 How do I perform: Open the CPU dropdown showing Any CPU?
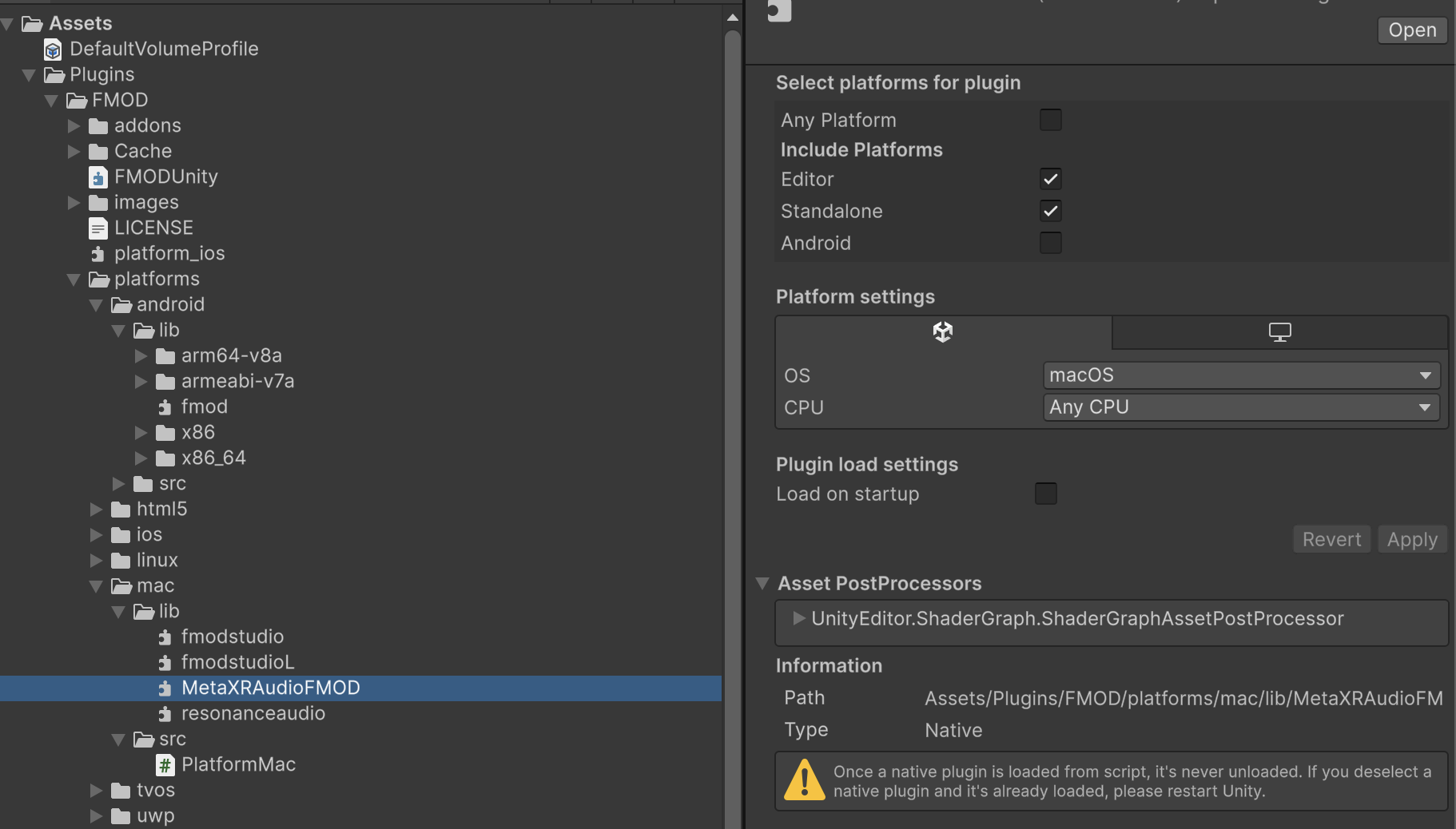[x=1241, y=407]
